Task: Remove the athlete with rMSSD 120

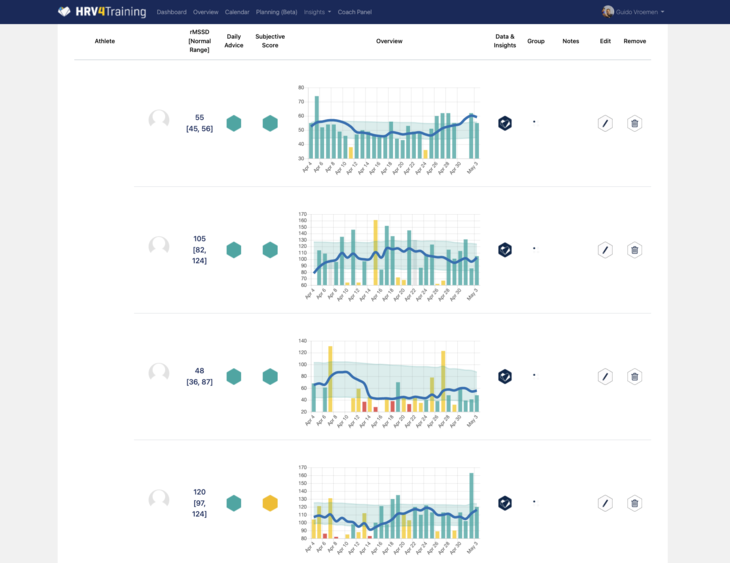Action: pyautogui.click(x=635, y=503)
